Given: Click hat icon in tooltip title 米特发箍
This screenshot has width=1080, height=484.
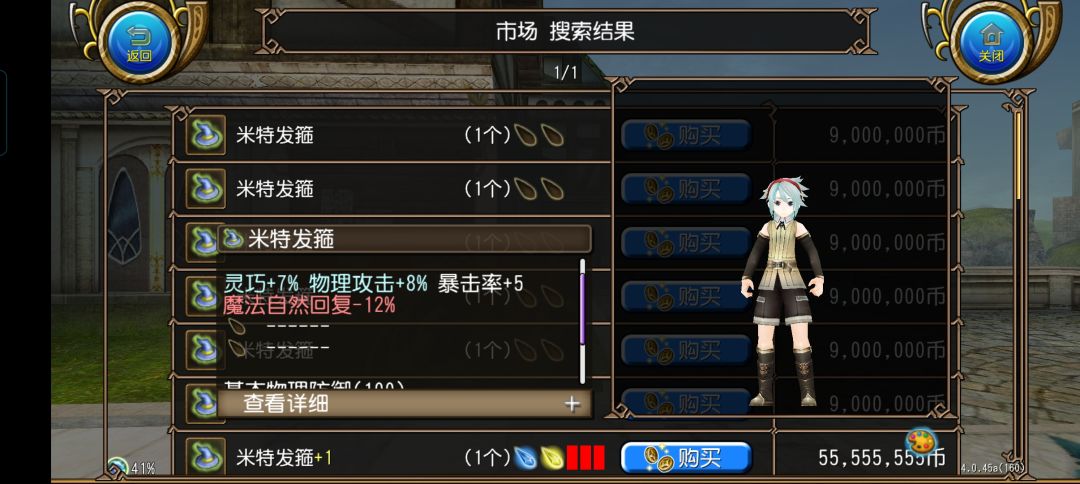Looking at the screenshot, I should [232, 239].
